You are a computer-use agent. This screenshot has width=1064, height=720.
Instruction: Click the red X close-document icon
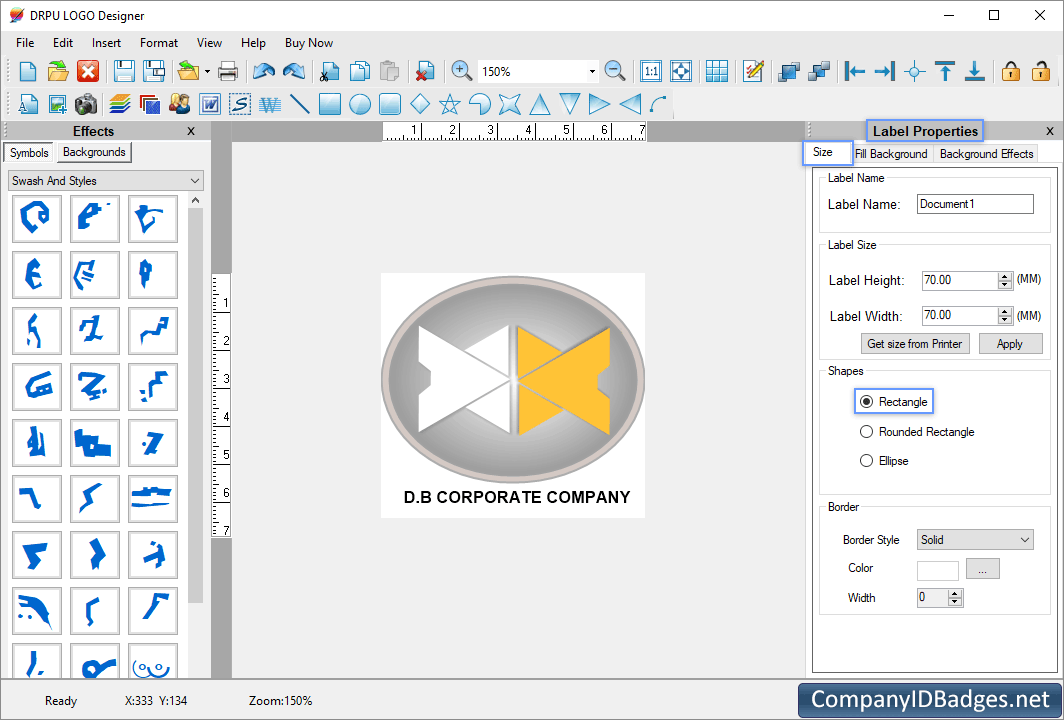[88, 71]
